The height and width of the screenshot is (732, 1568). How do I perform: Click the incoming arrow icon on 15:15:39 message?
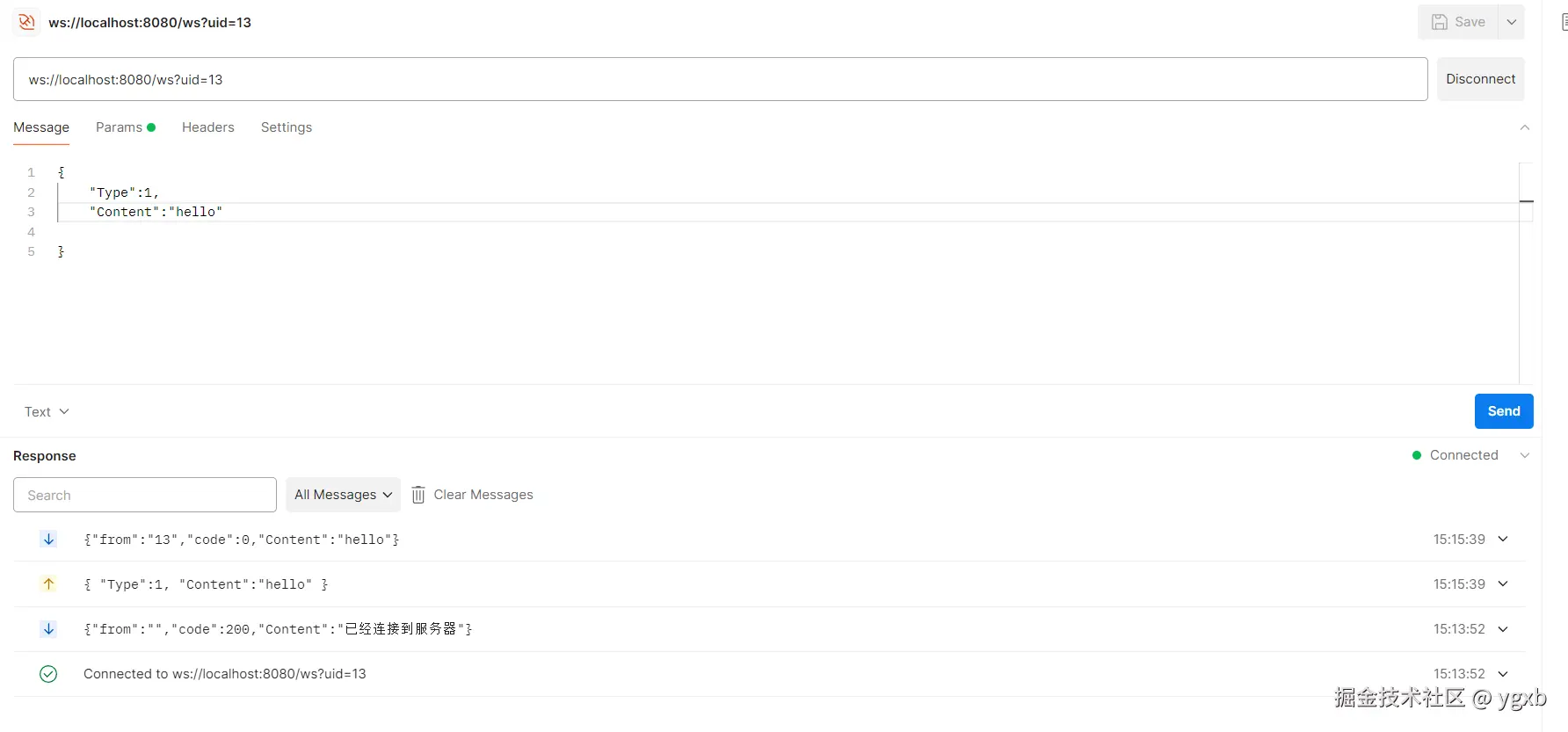coord(48,539)
